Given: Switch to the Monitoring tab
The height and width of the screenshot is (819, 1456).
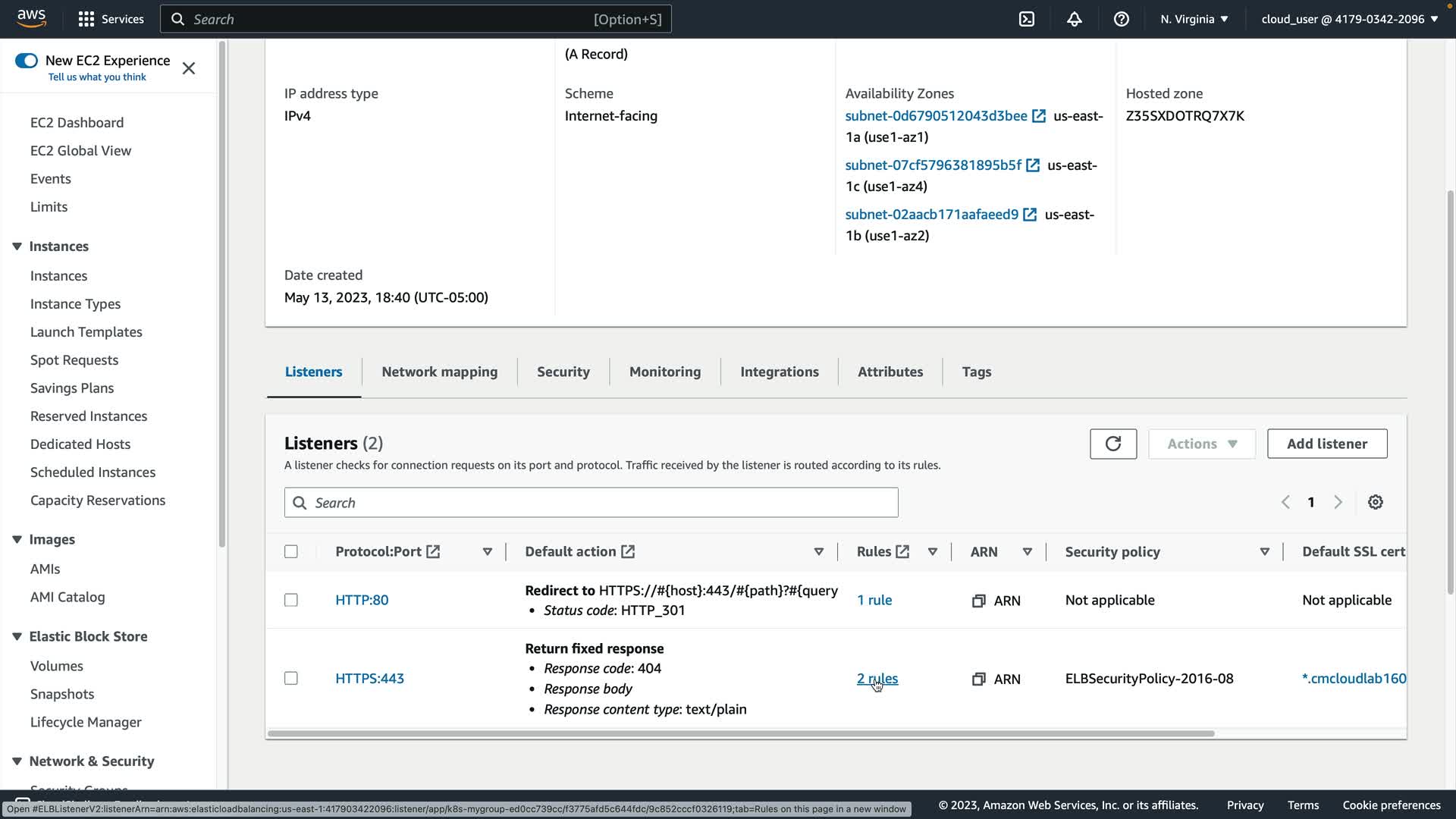Looking at the screenshot, I should (664, 372).
